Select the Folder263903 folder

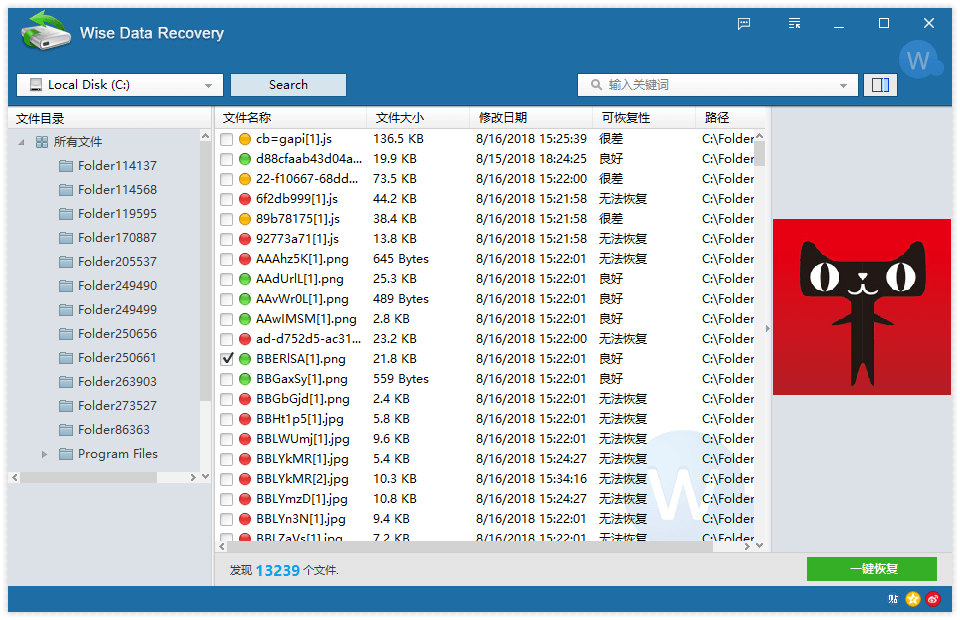point(108,382)
